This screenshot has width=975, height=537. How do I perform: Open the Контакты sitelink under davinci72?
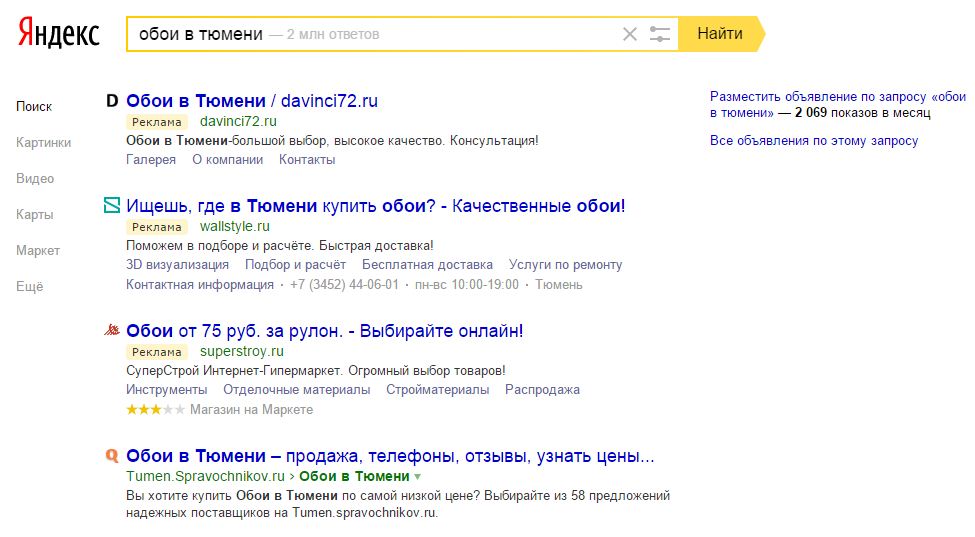307,160
